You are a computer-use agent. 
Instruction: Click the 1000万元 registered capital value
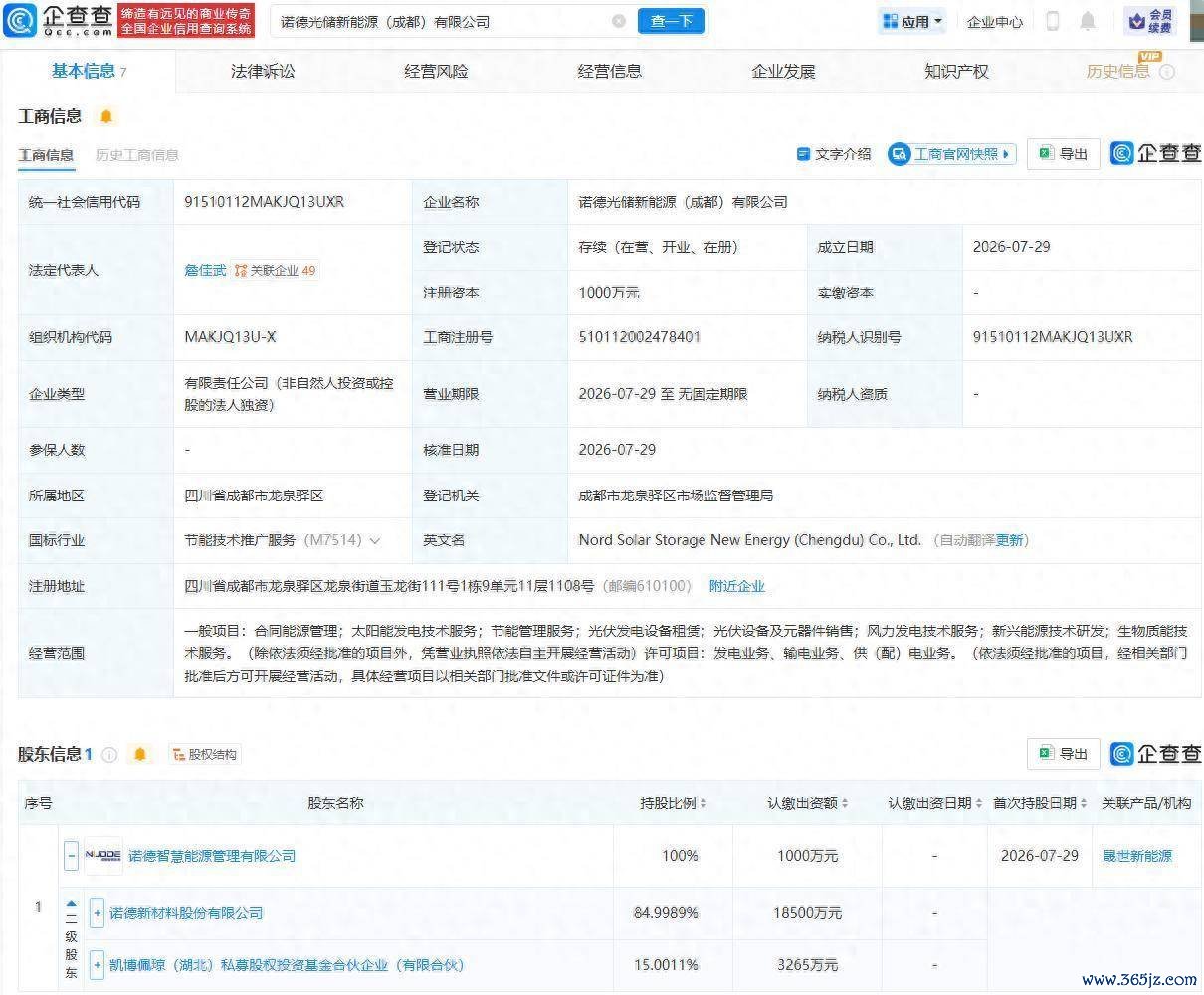609,293
